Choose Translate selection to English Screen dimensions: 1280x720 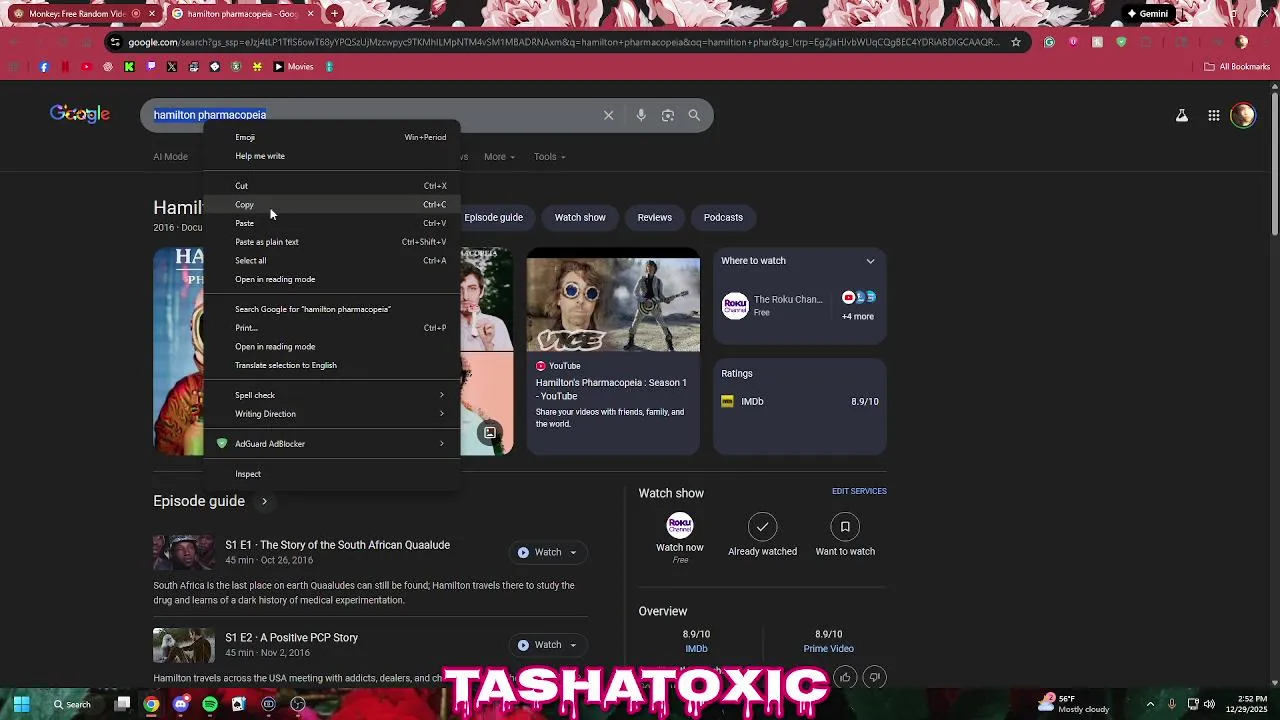pos(332,365)
